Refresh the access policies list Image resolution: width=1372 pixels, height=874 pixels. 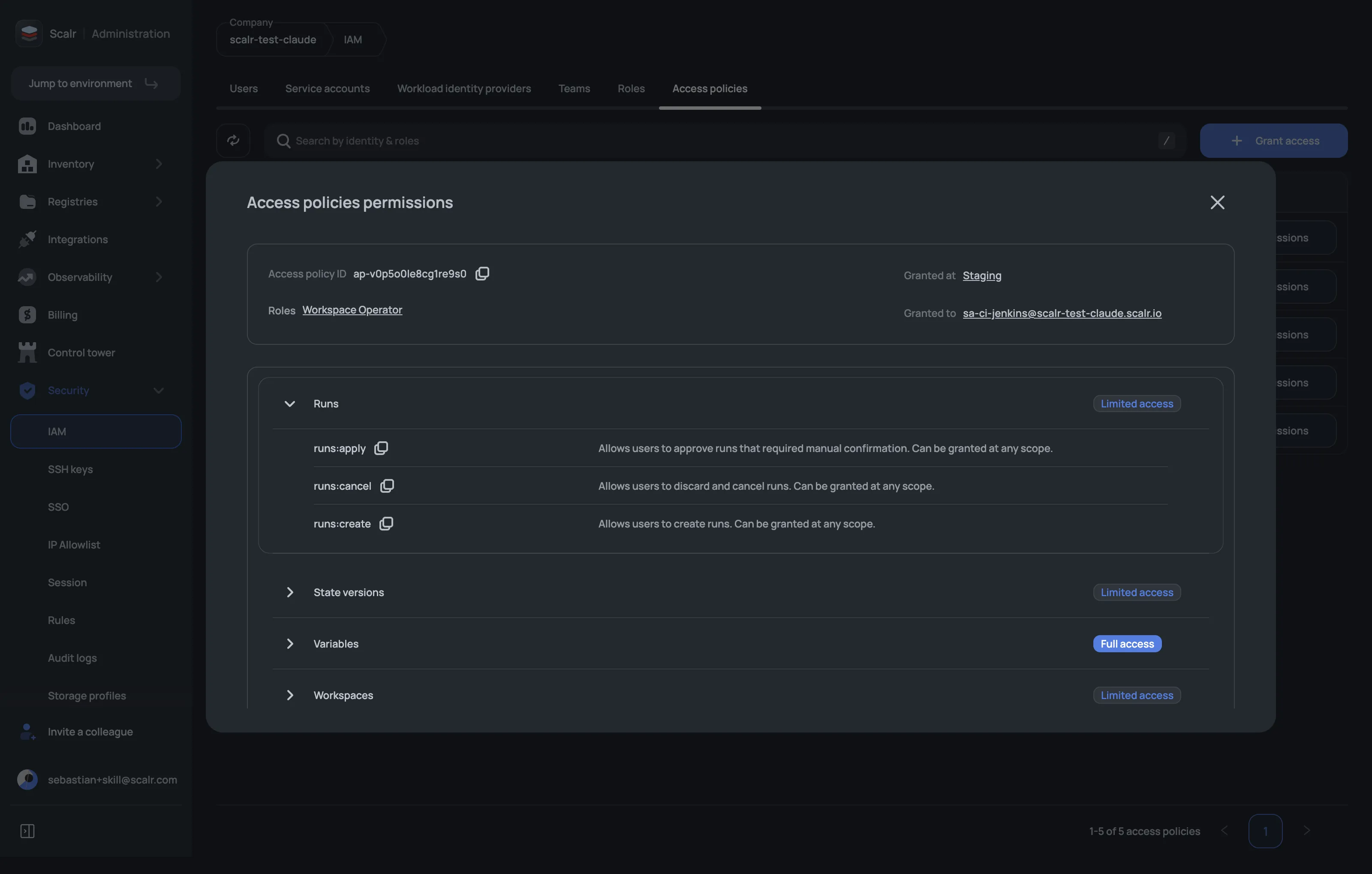pos(233,140)
